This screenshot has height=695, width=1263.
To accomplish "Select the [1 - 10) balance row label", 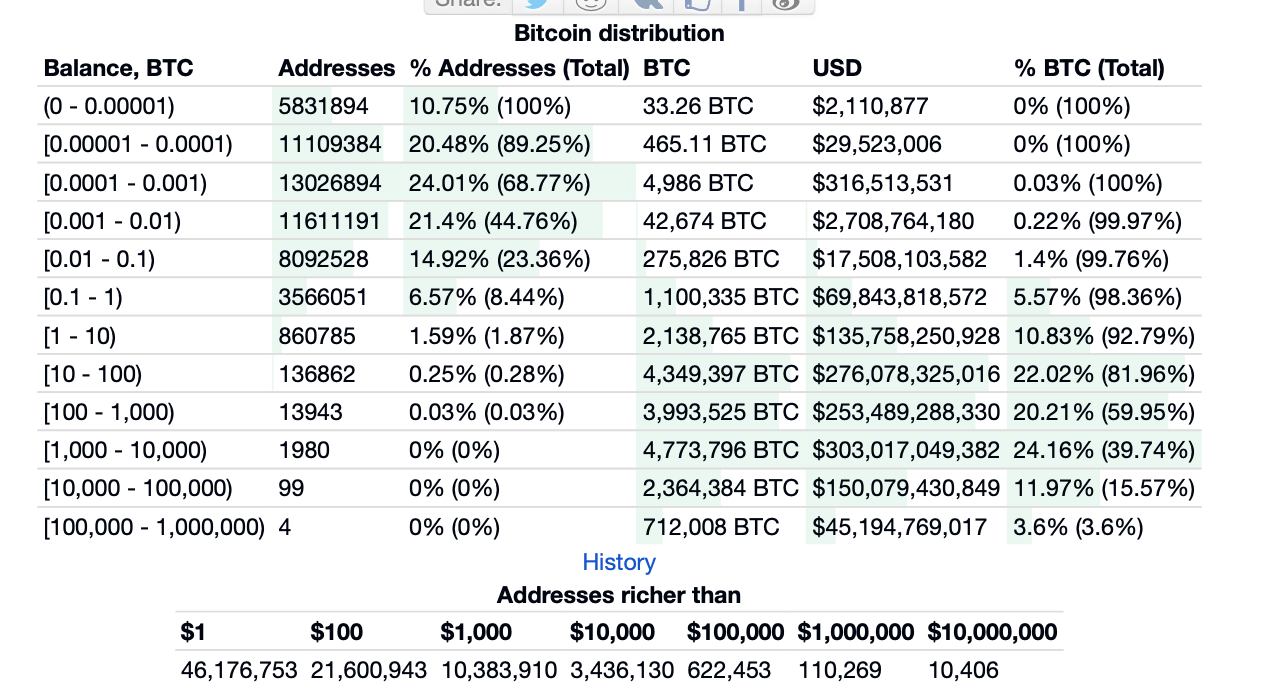I will coord(80,336).
